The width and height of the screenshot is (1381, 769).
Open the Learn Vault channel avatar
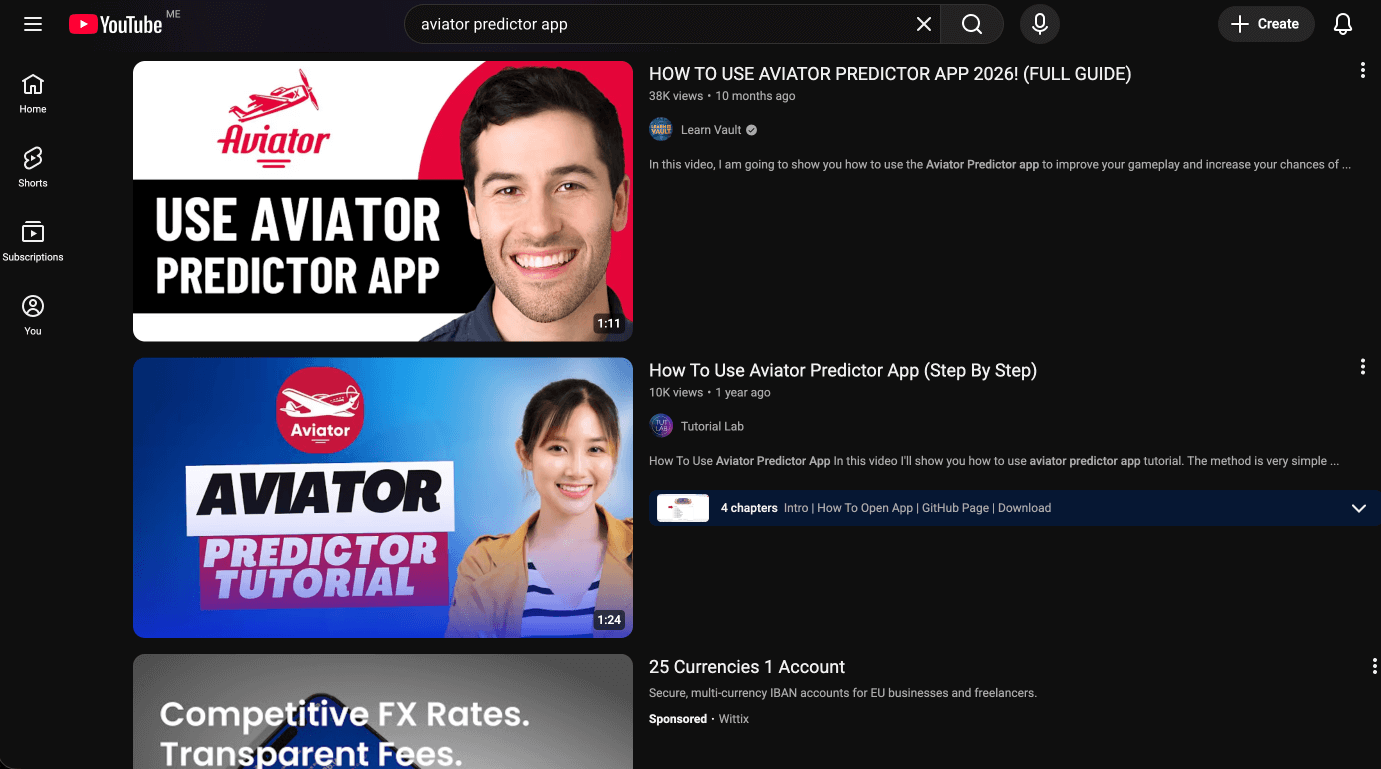click(661, 129)
